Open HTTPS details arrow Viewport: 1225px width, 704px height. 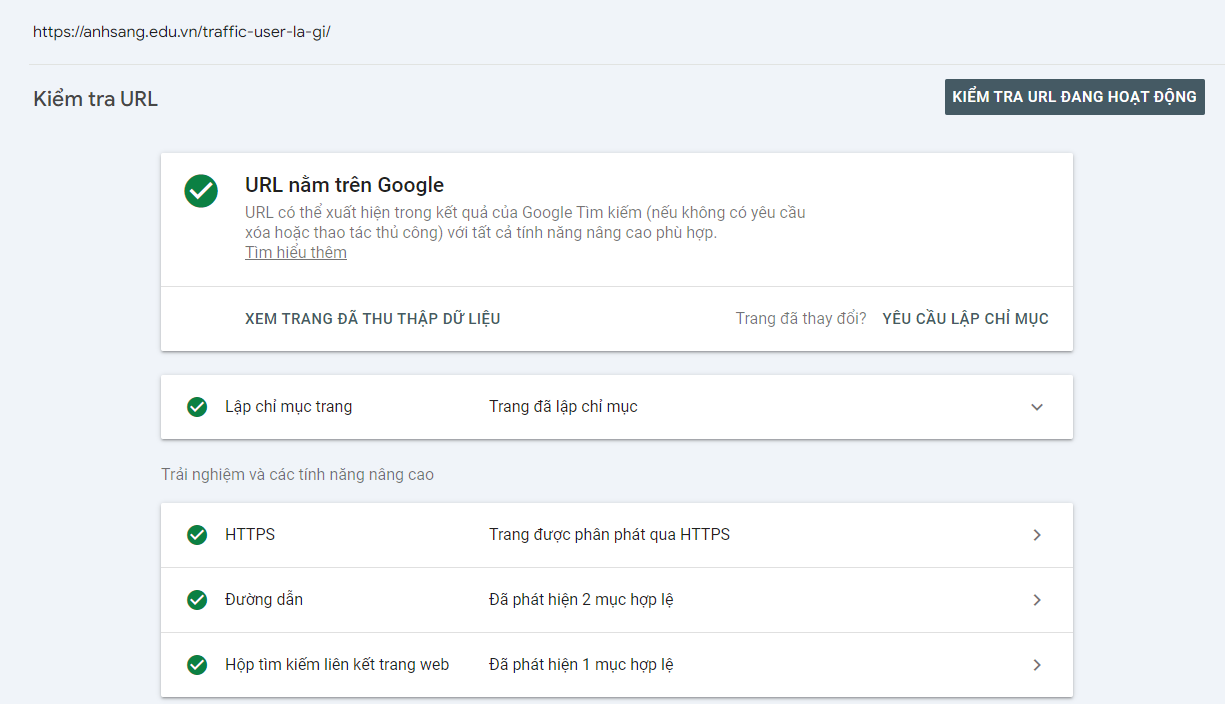(x=1037, y=535)
